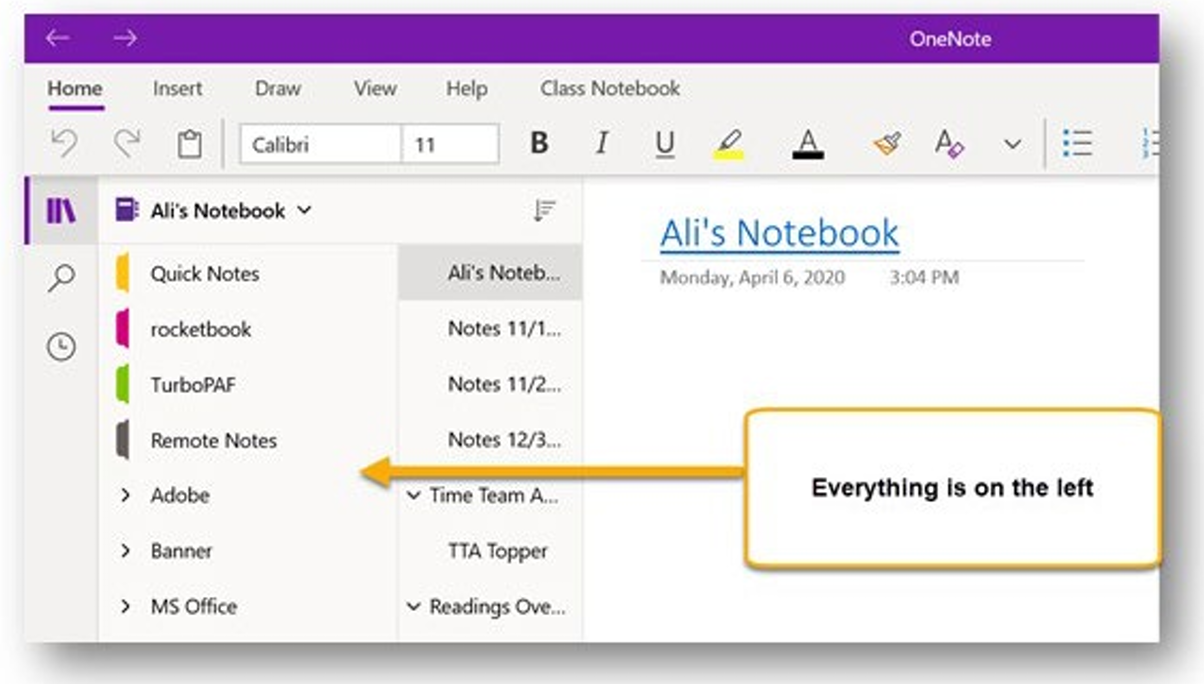
Task: Open the Notebooks navigation icon
Action: [60, 210]
